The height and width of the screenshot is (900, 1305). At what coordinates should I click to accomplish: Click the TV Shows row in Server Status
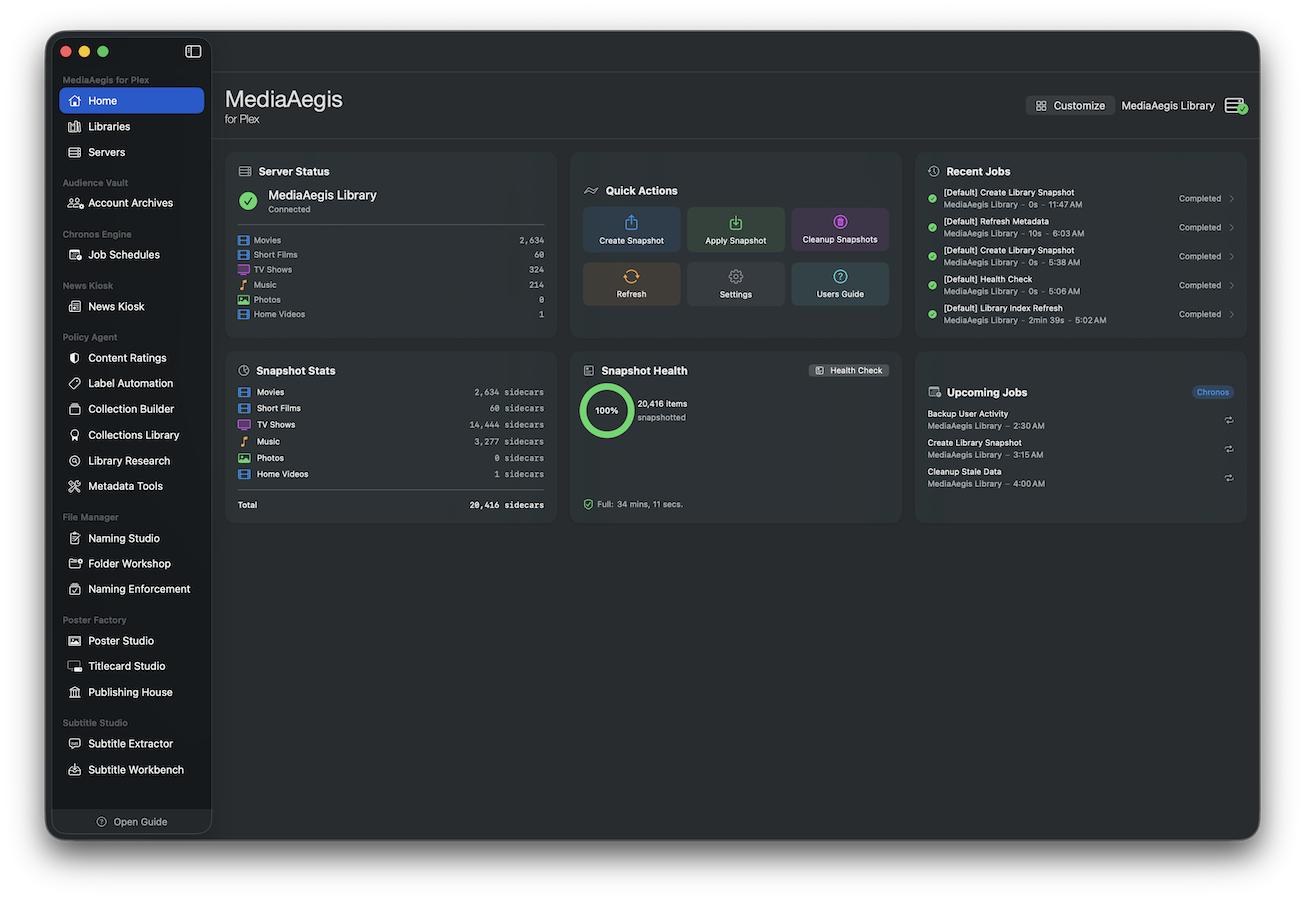(x=391, y=270)
